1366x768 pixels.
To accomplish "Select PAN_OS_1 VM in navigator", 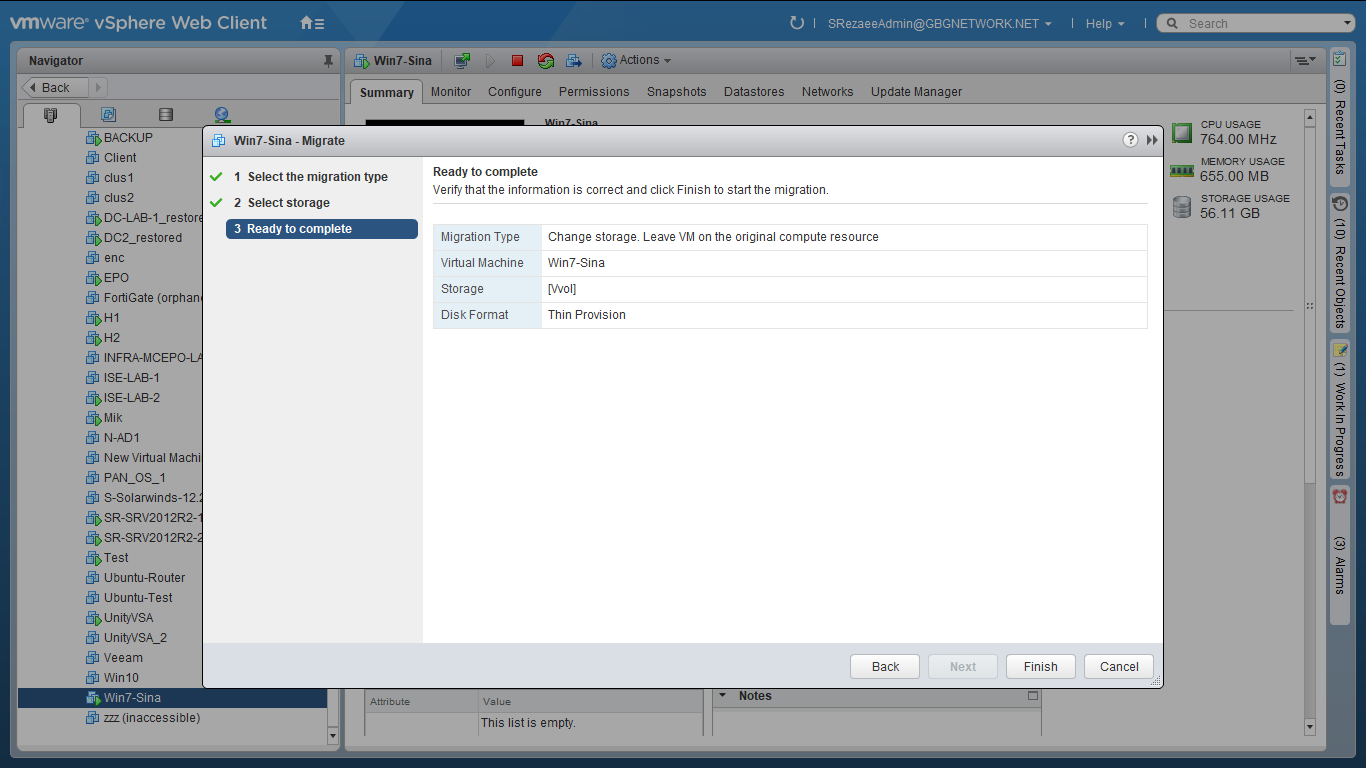I will [x=134, y=478].
